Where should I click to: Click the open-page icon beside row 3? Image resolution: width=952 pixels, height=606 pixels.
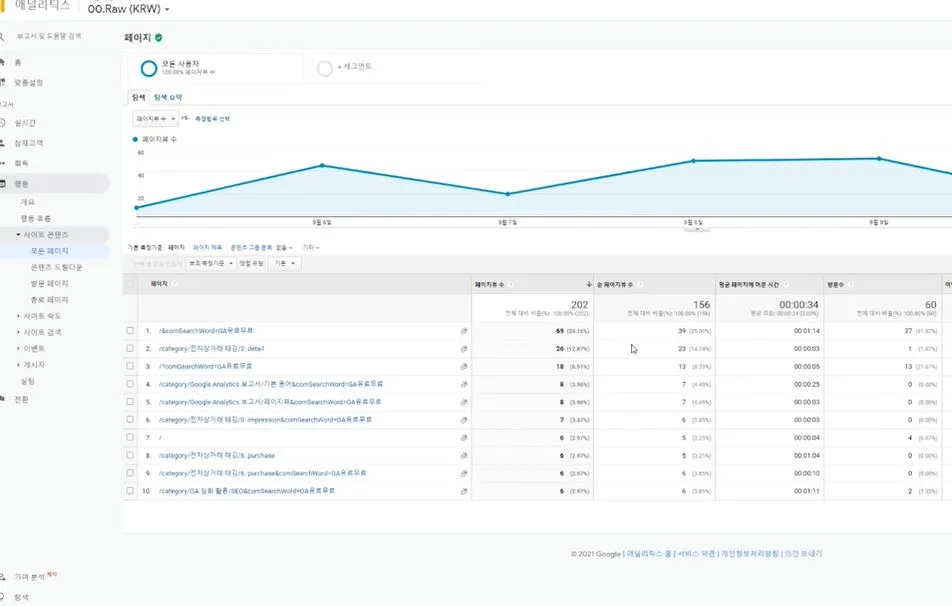coord(464,366)
